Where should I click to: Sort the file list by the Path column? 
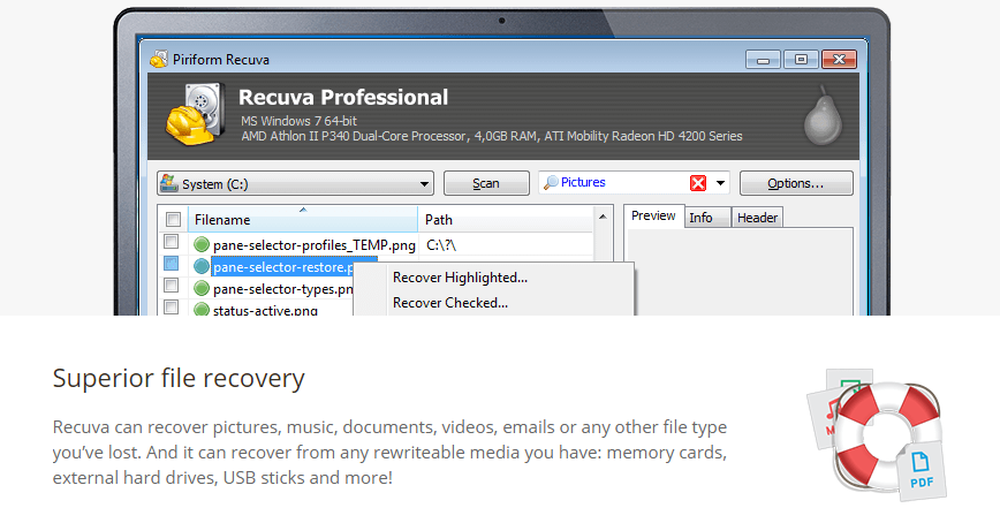pos(506,219)
